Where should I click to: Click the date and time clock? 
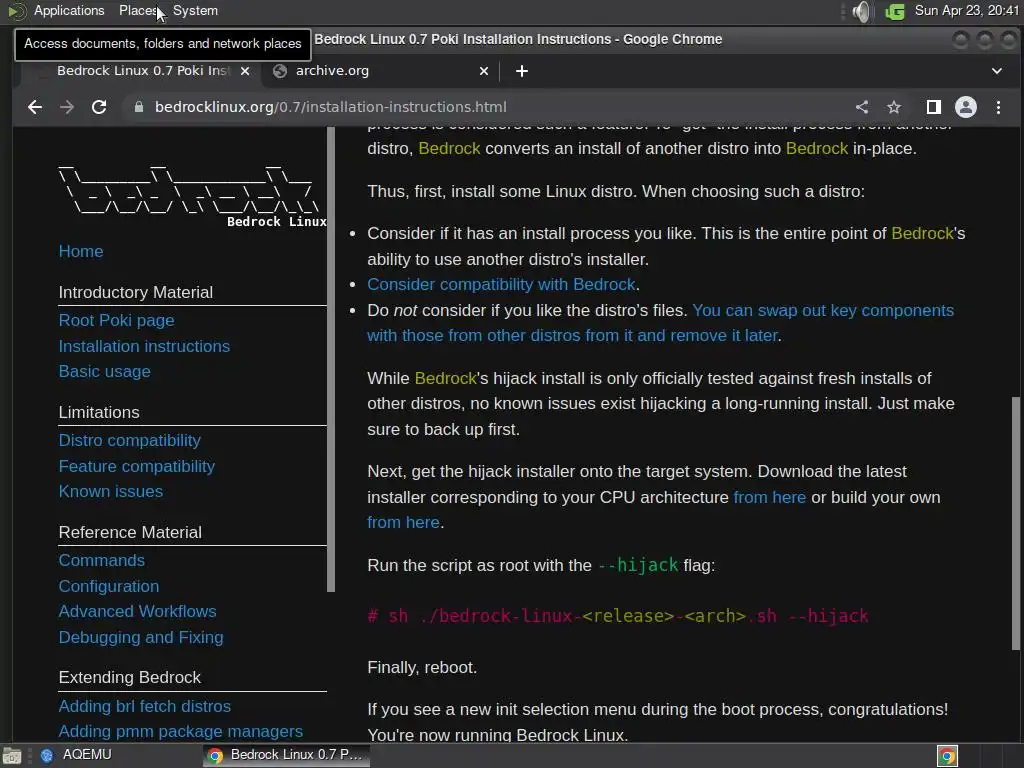[967, 10]
